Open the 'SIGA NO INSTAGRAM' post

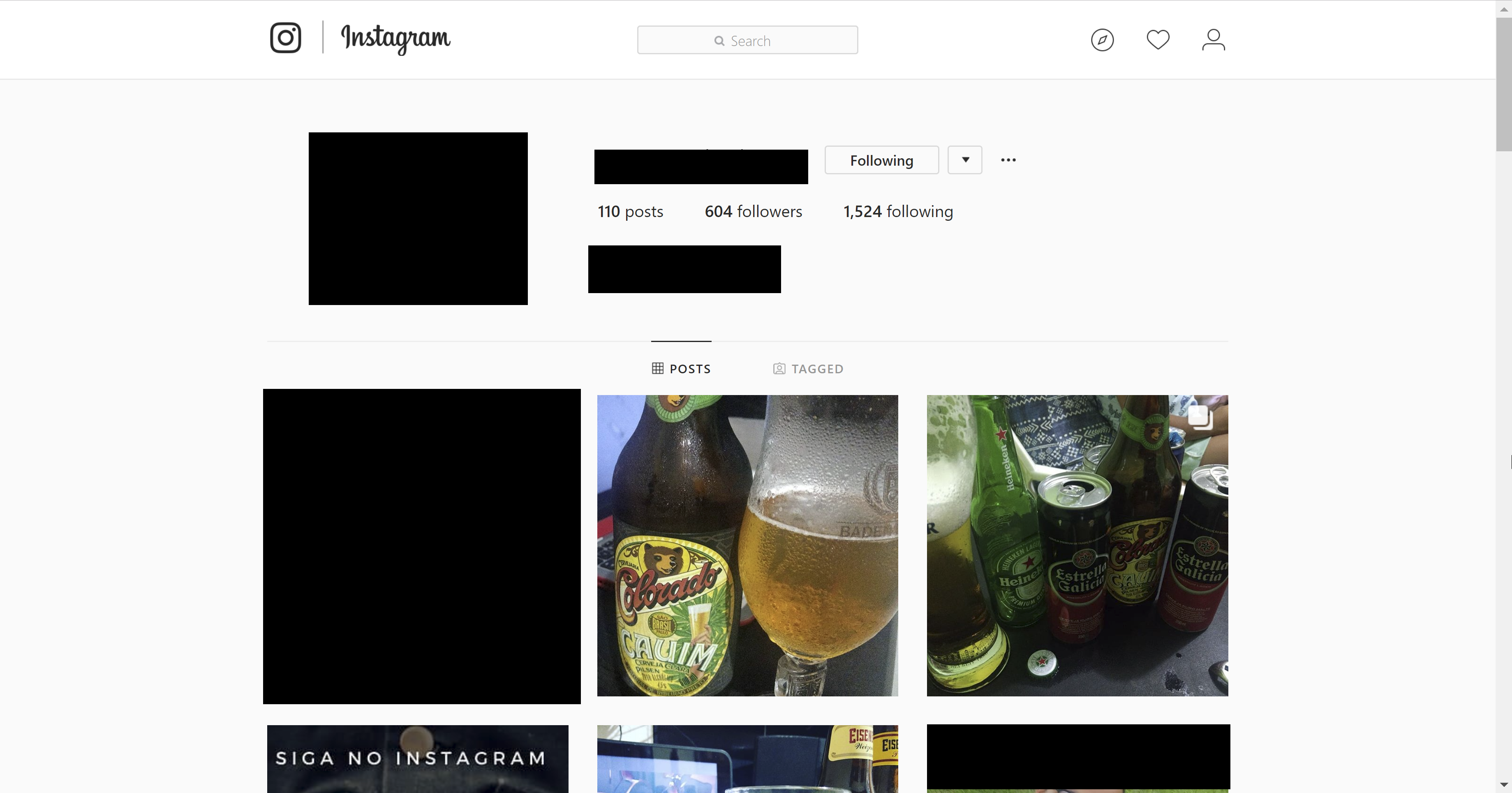coord(417,759)
